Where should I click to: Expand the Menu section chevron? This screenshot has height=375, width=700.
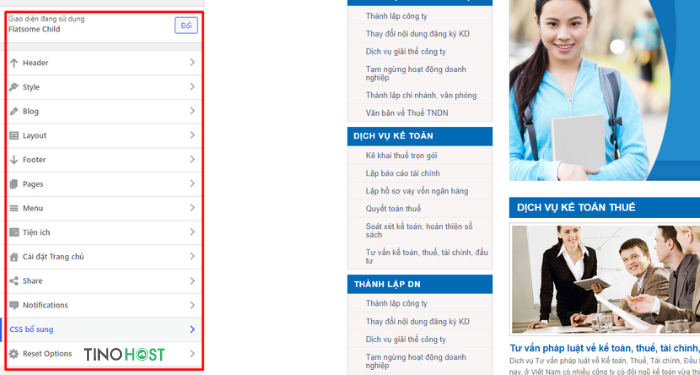192,208
